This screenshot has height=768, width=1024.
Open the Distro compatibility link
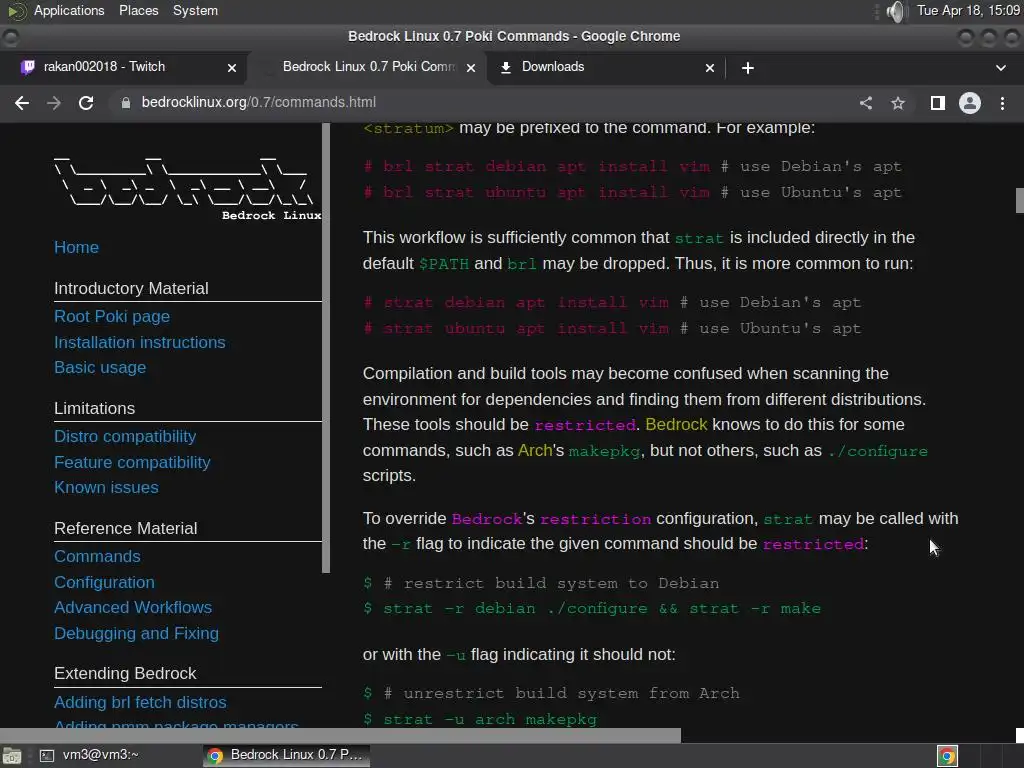(x=125, y=436)
